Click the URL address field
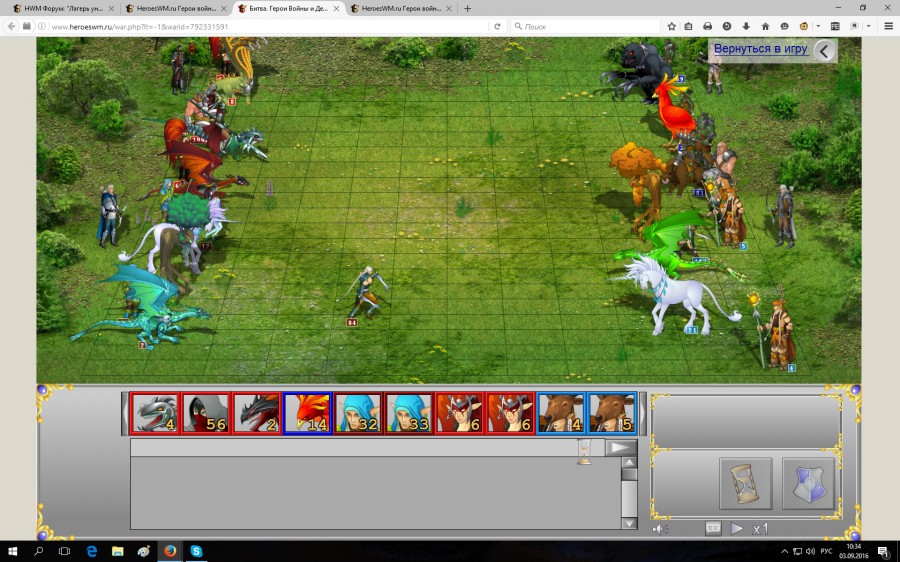The height and width of the screenshot is (562, 900). 267,26
